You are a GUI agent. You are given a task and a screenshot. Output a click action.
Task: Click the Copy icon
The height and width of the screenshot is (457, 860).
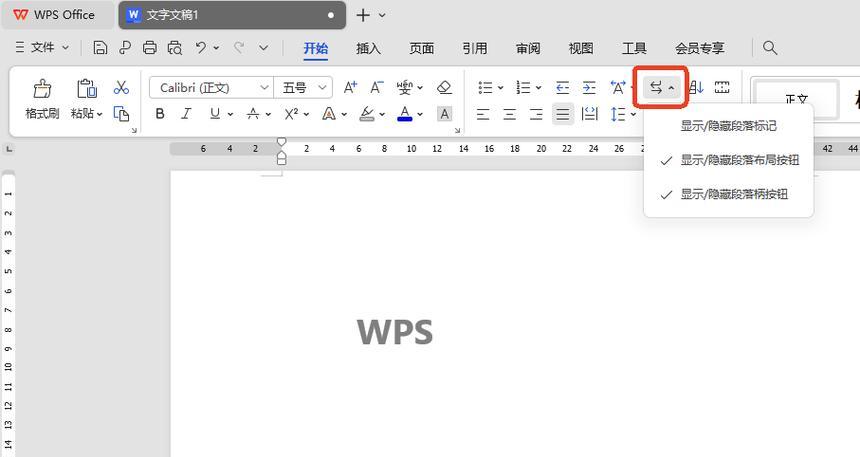coord(121,114)
